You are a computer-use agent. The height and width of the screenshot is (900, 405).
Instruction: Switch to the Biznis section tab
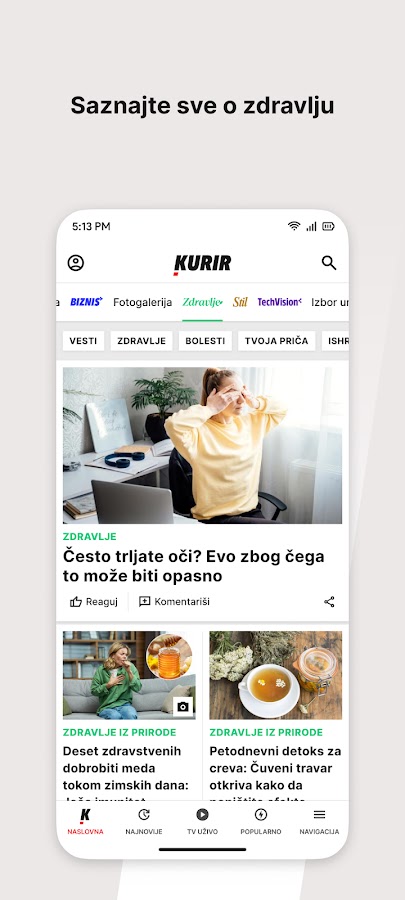pos(86,302)
